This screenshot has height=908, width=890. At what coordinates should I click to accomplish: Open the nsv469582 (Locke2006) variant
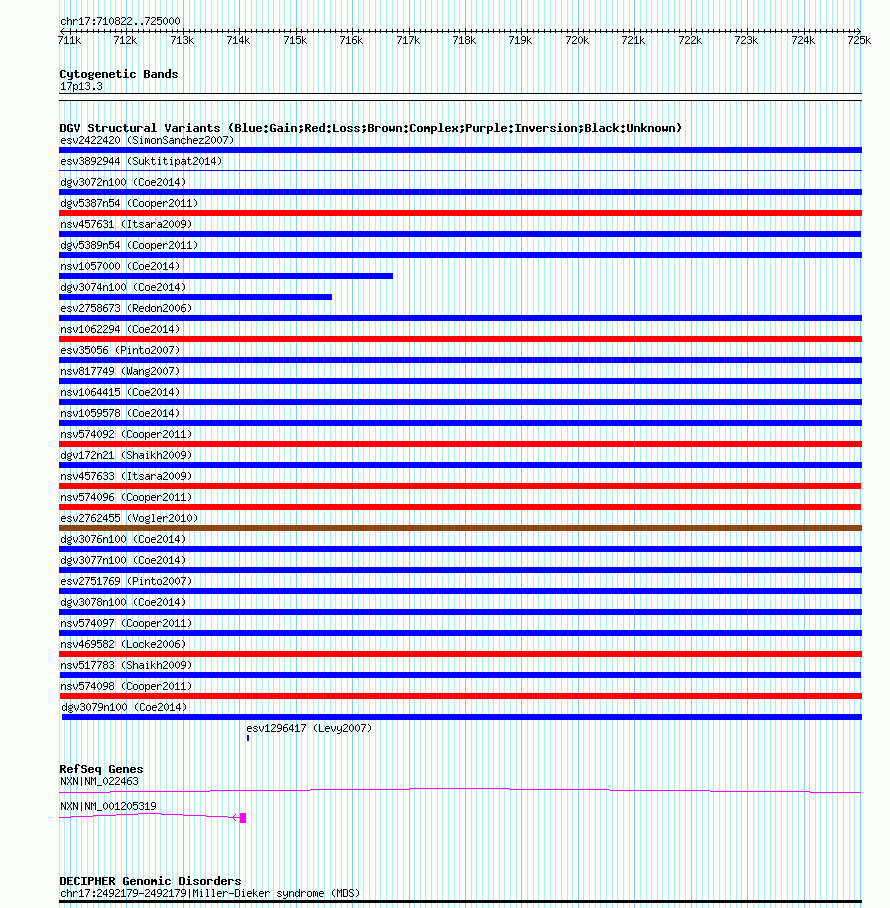coord(123,644)
